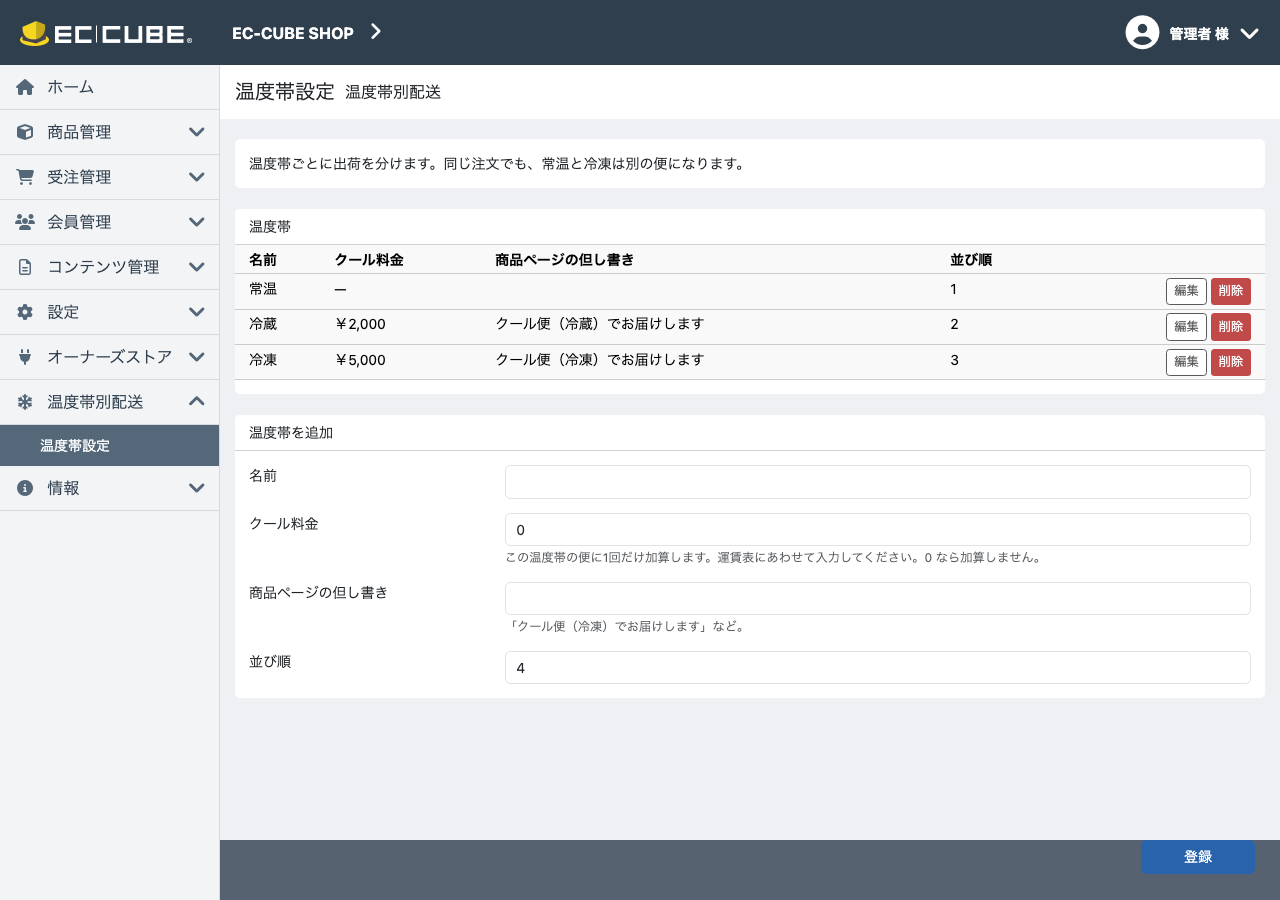Open the 商品管理 sidebar menu
Screen dimensions: 1280x900
click(109, 132)
